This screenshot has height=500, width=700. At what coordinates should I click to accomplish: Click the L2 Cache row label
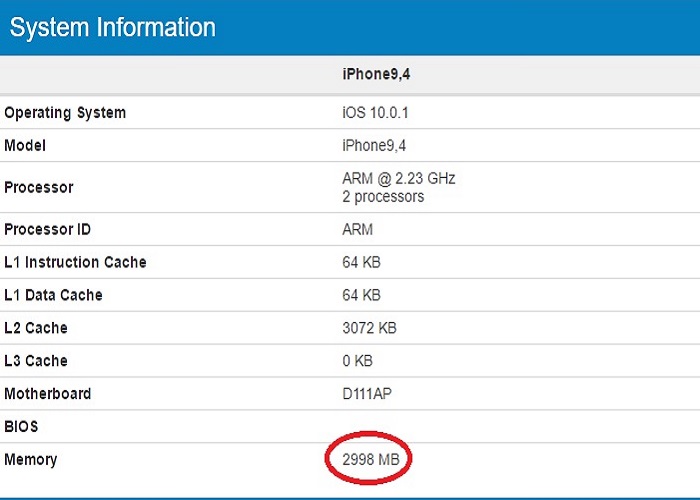click(37, 328)
